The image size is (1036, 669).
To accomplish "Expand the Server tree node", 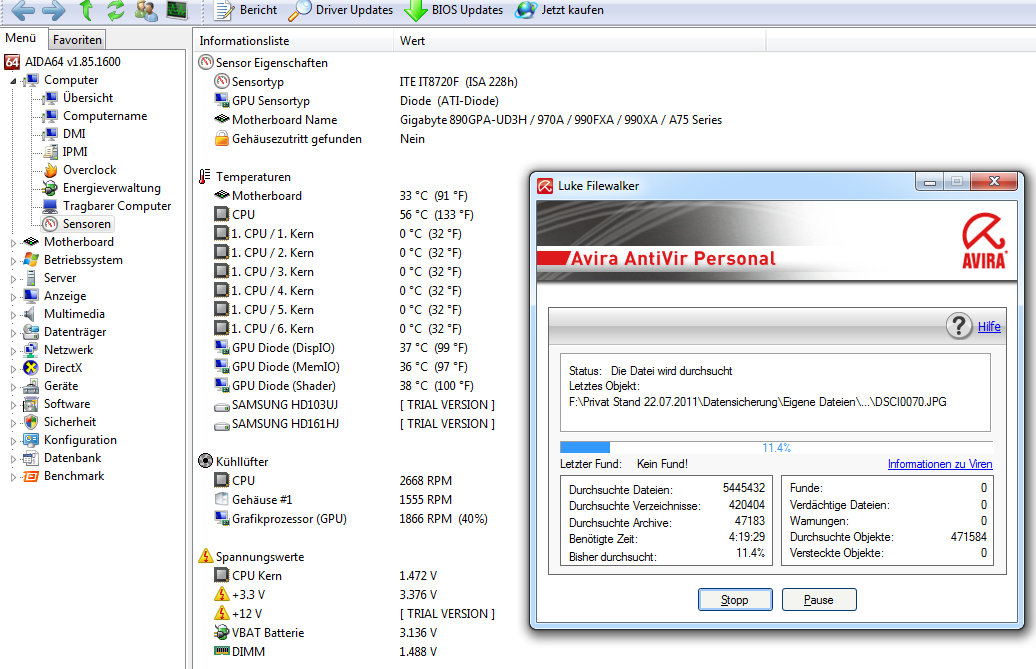I will tap(13, 279).
